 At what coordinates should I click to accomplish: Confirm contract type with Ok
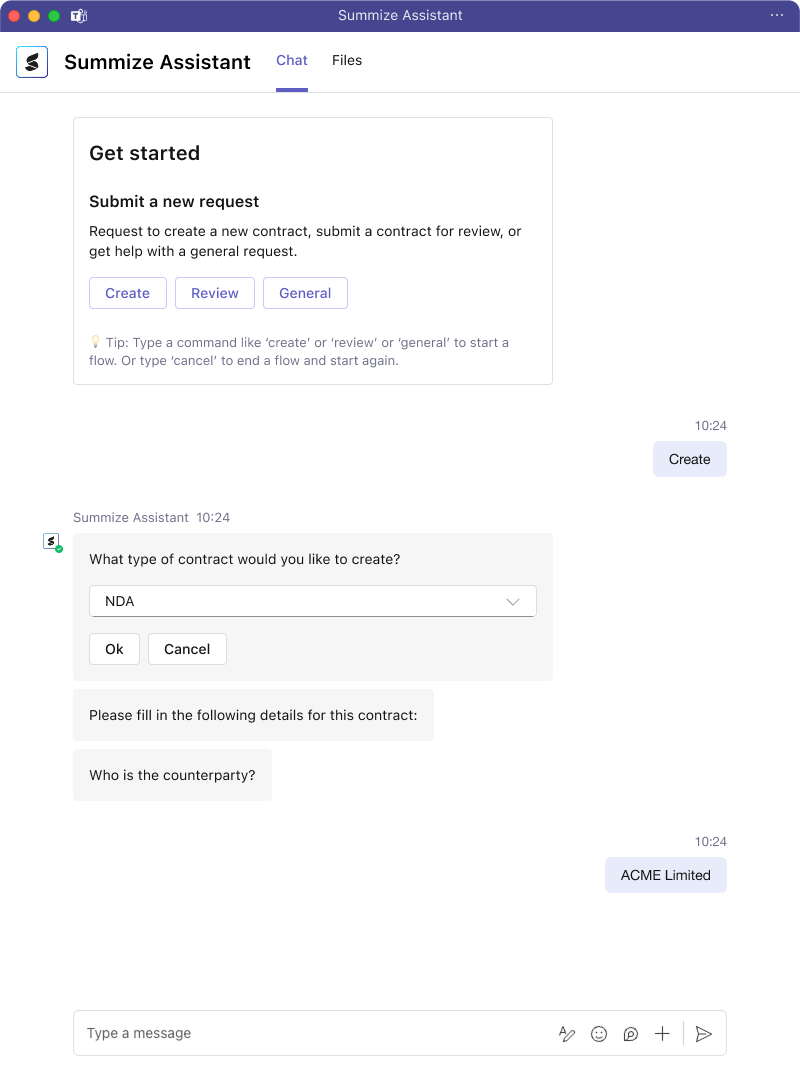(x=114, y=649)
